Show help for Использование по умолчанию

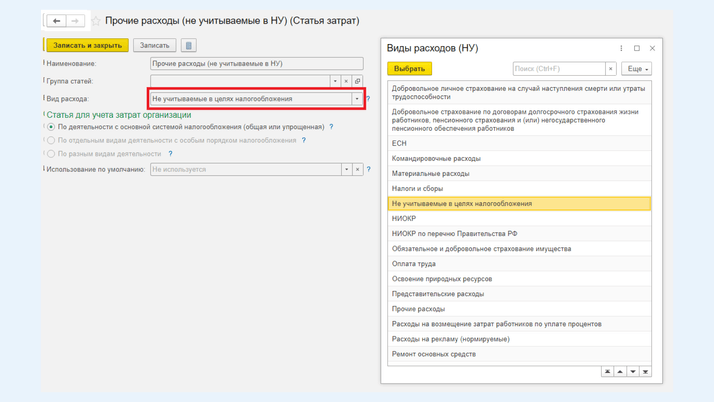368,169
